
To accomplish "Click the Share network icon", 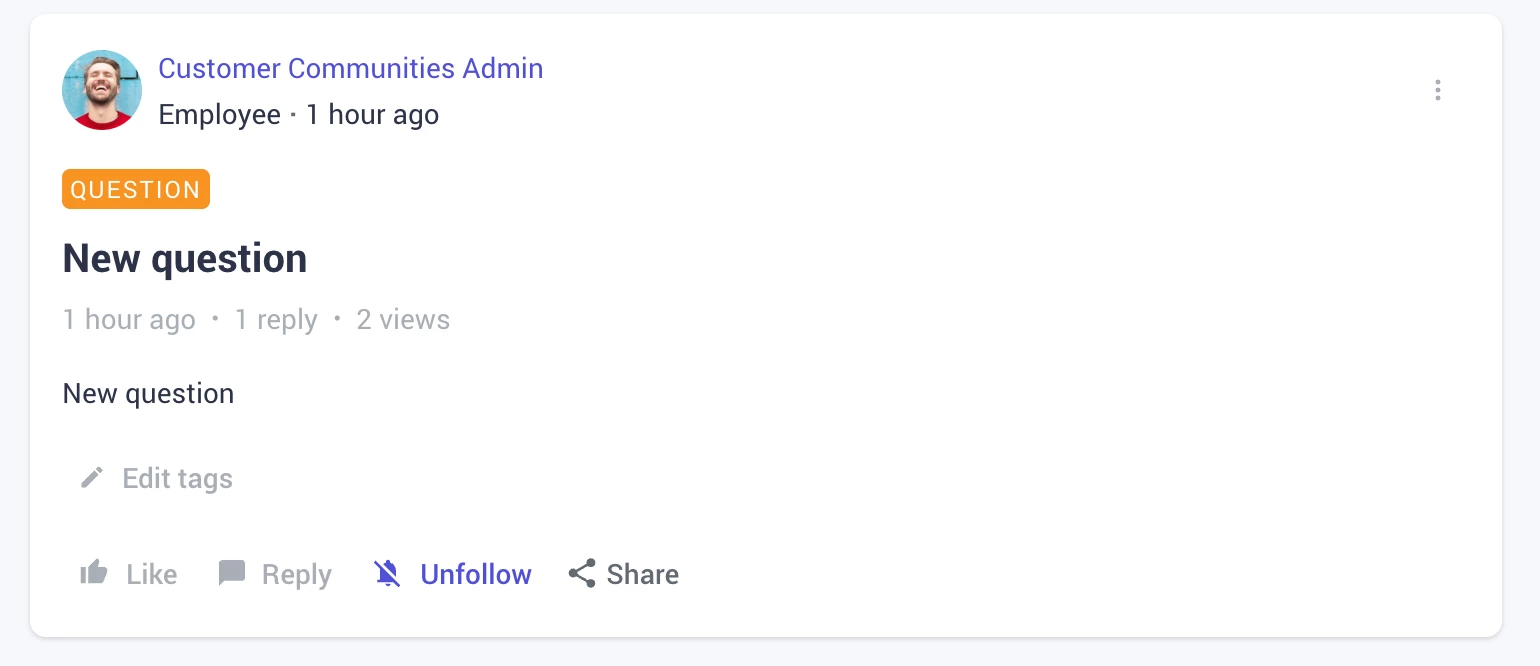I will coord(582,573).
